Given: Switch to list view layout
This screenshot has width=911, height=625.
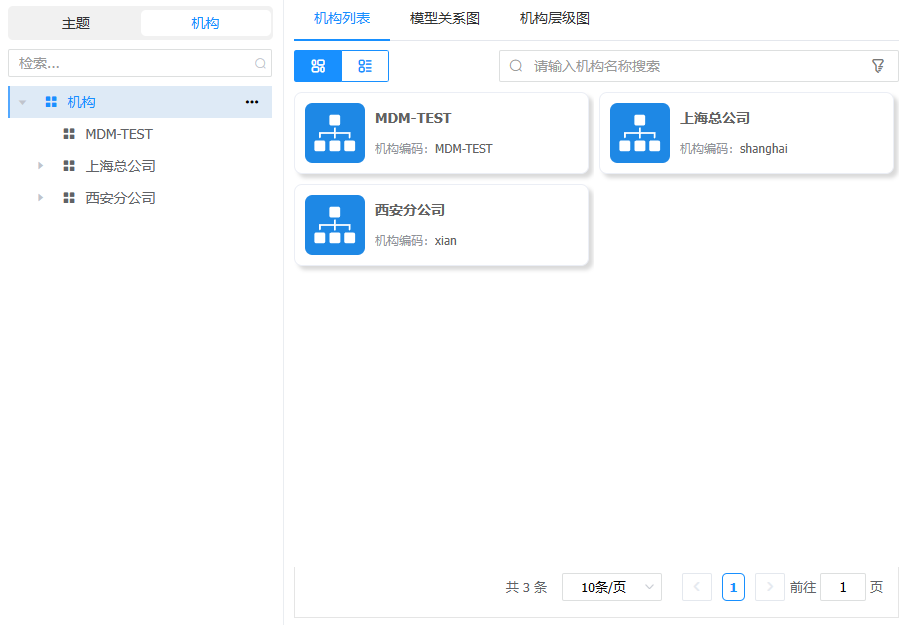Looking at the screenshot, I should pos(365,66).
